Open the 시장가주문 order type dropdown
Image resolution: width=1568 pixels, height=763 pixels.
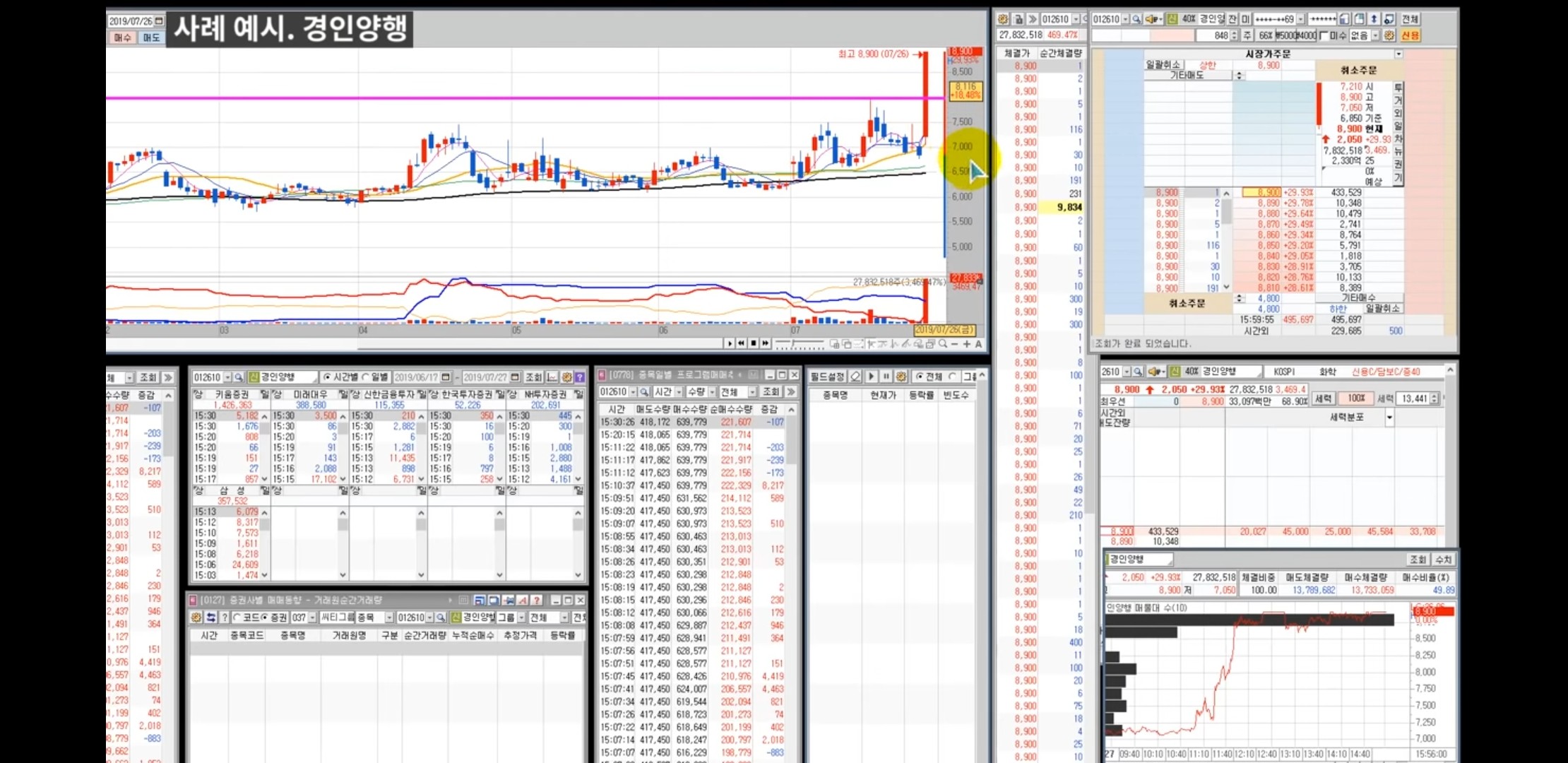pos(1398,54)
